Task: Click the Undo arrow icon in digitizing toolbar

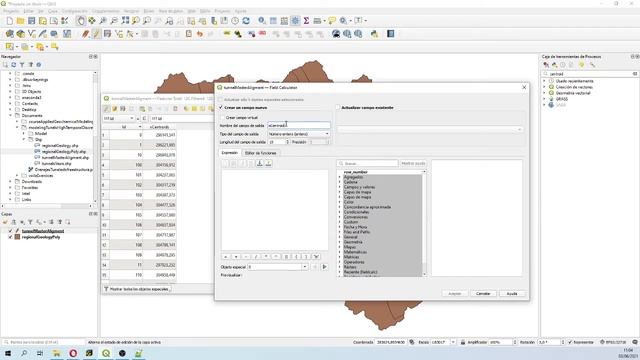Action: [200, 34]
